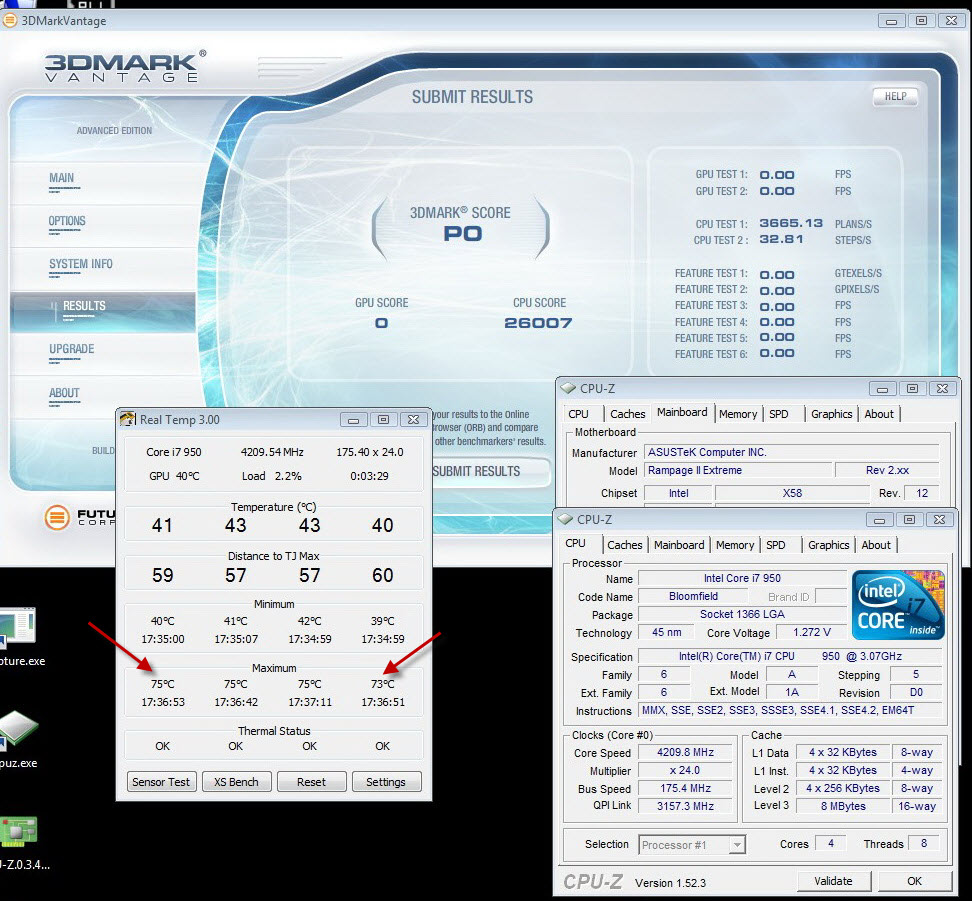Click OK in front CPU-Z window

tap(914, 881)
